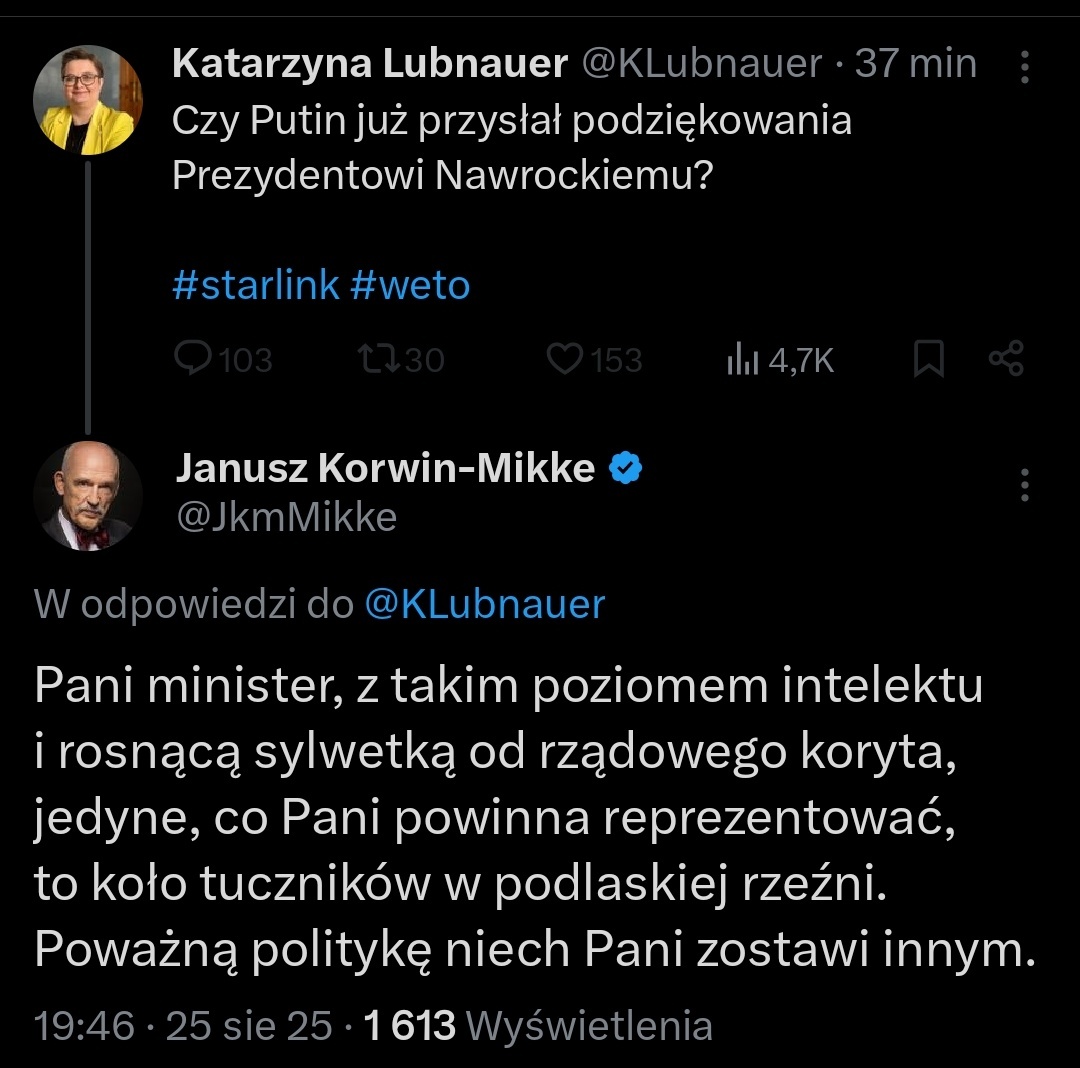Open the #weto hashtag
Screen dimensions: 1080x1068
411,286
